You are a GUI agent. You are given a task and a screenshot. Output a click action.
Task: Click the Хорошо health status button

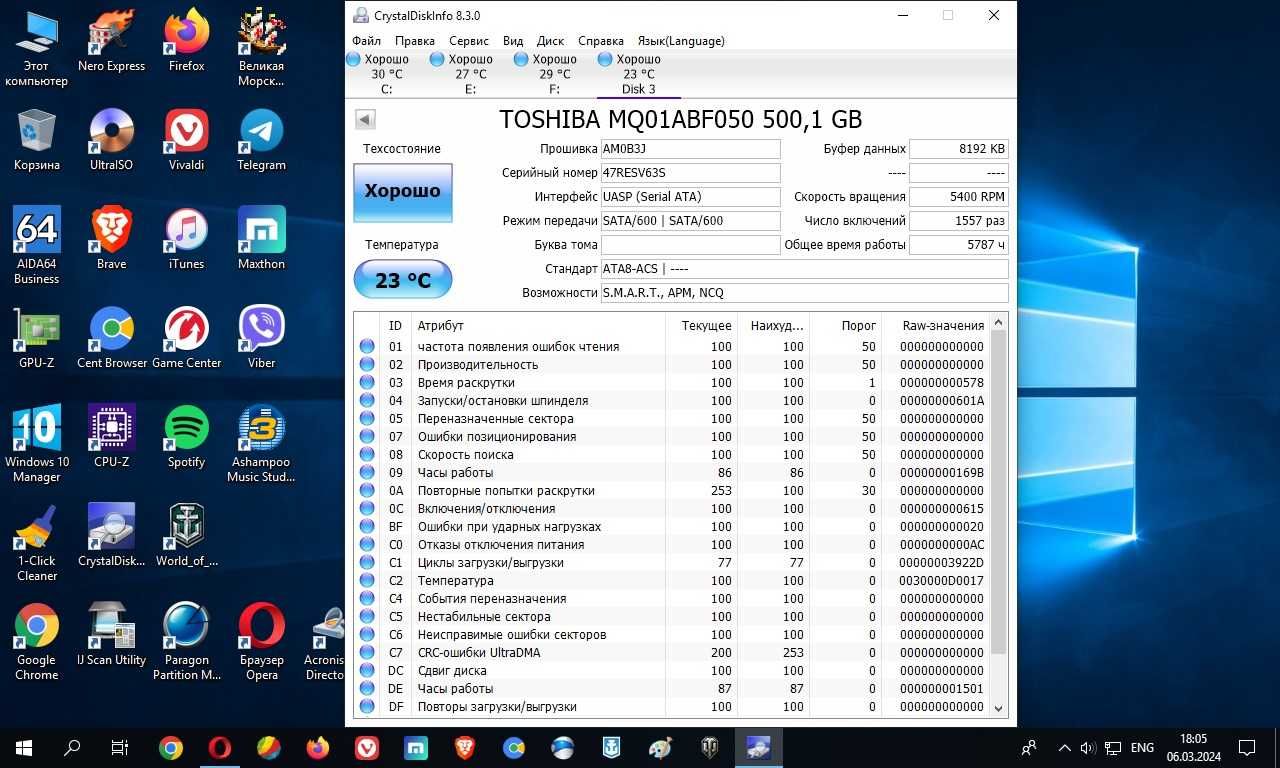click(x=402, y=191)
